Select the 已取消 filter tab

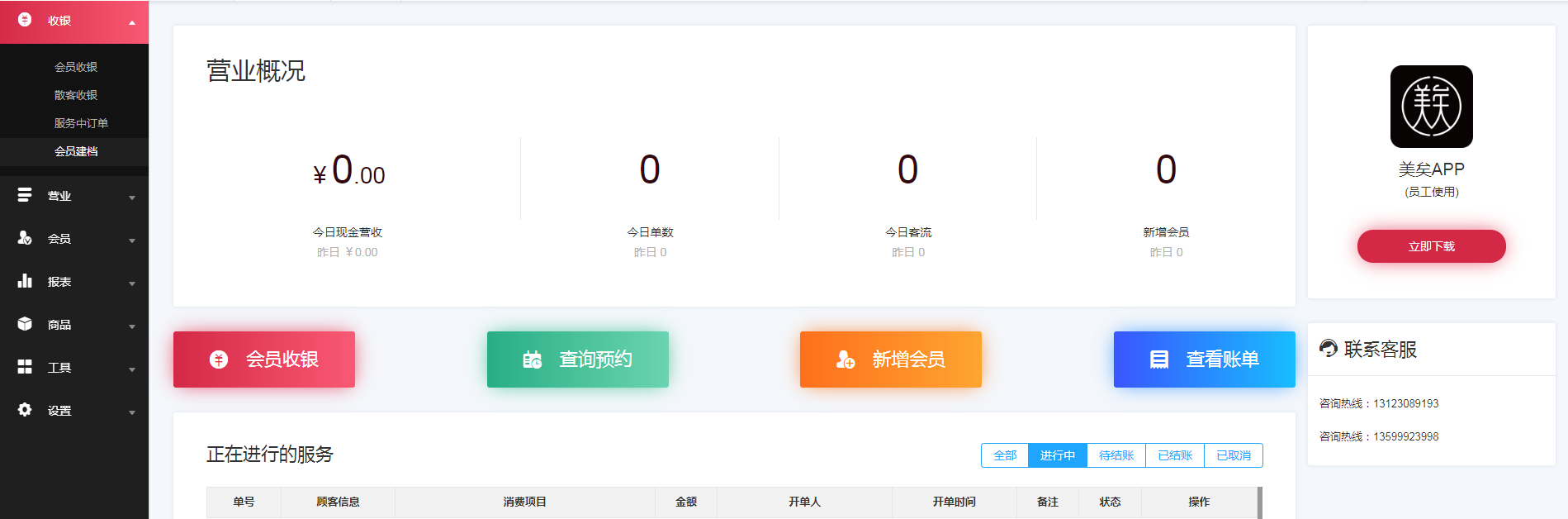coord(1234,455)
